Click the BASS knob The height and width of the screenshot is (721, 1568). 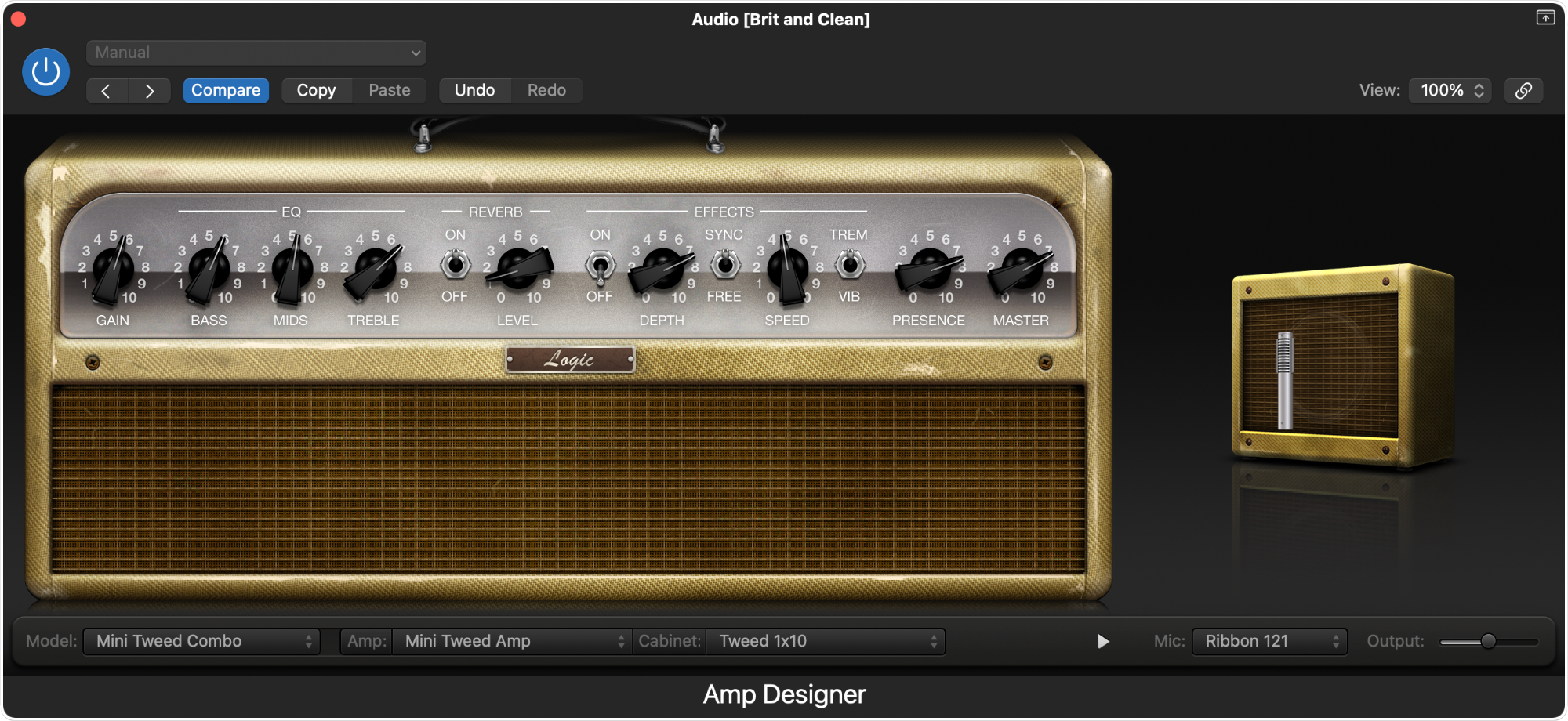[x=209, y=270]
